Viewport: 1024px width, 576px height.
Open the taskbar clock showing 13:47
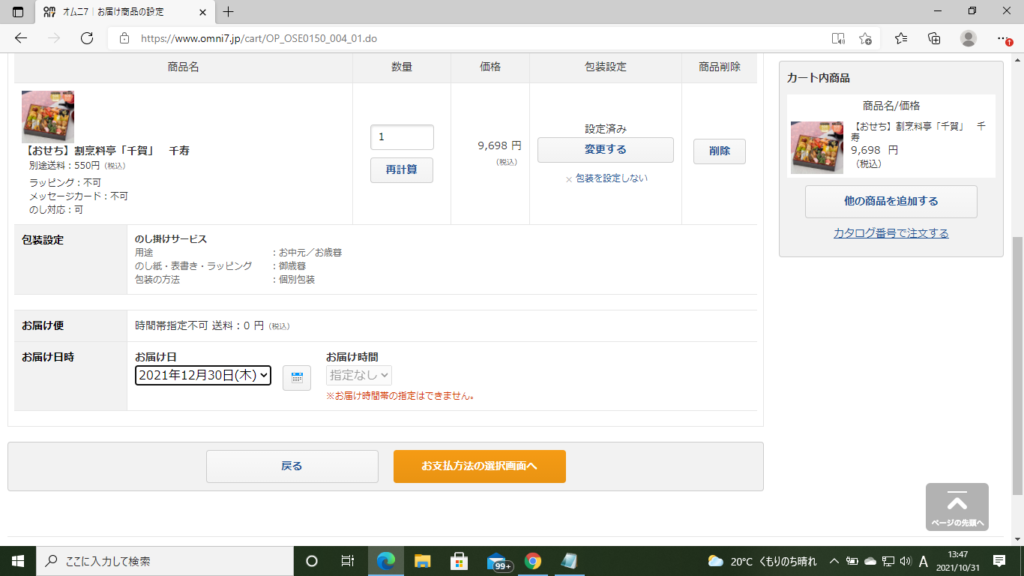(x=958, y=561)
